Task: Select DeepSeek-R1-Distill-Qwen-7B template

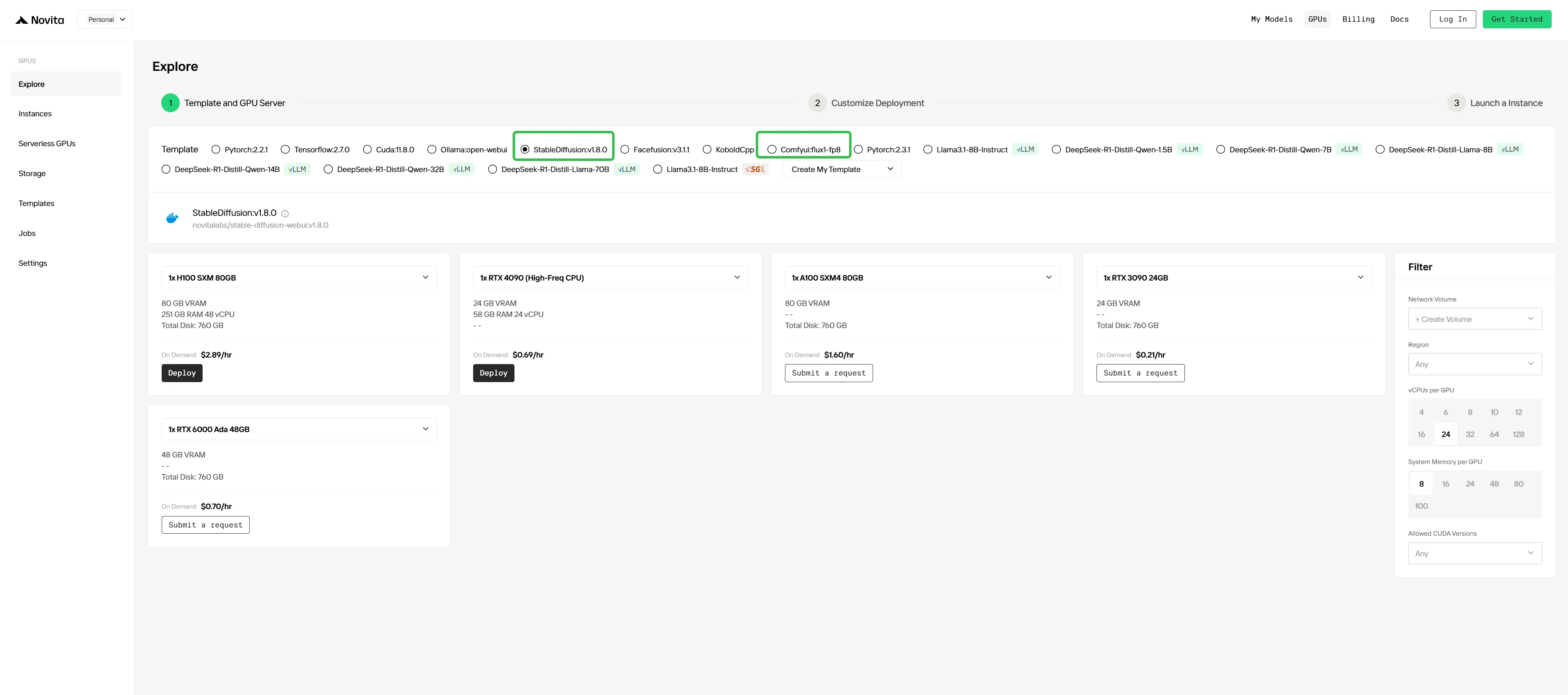Action: pyautogui.click(x=1221, y=150)
